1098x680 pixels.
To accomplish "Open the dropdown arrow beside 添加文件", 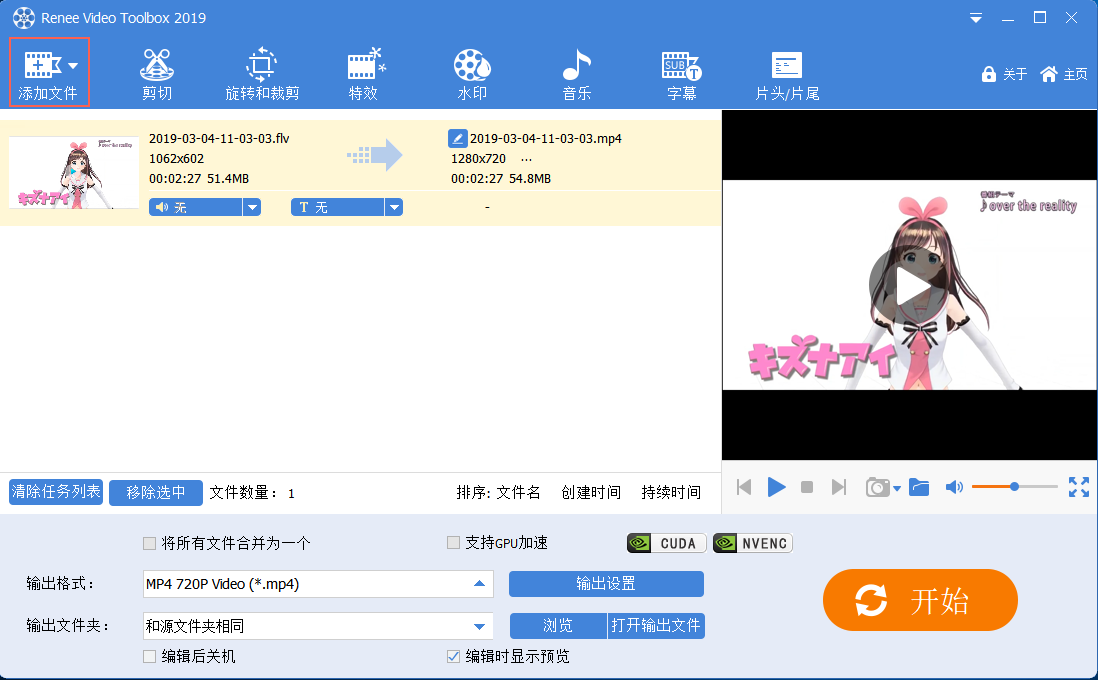I will tap(73, 66).
